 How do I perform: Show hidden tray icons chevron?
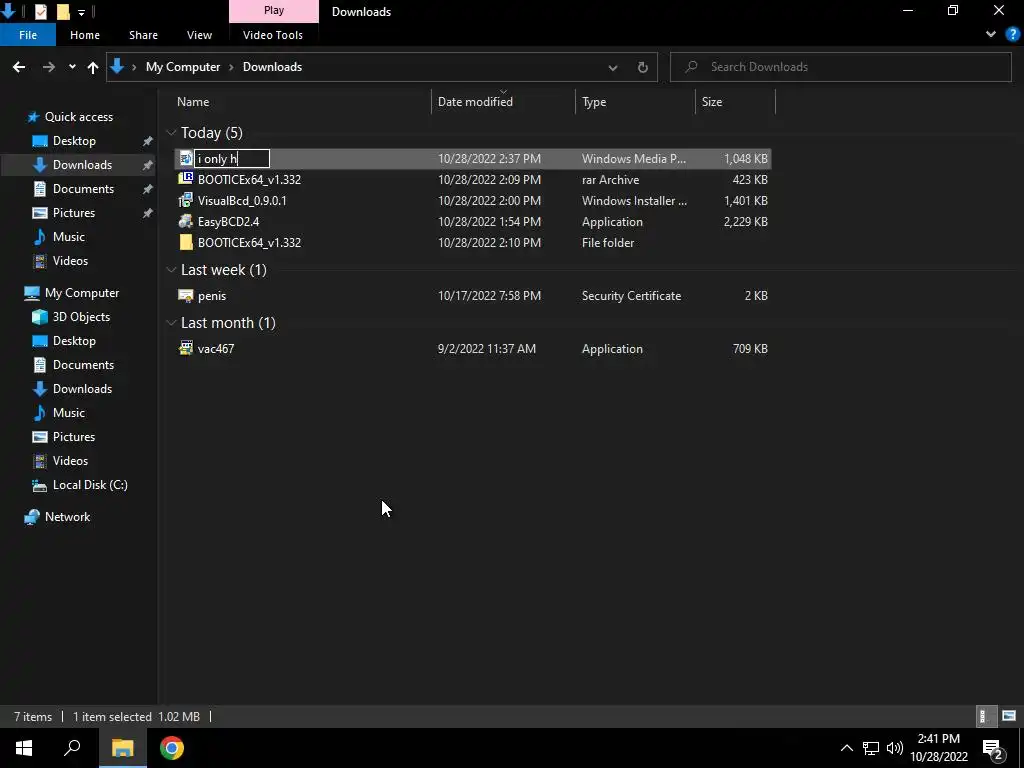tap(846, 748)
